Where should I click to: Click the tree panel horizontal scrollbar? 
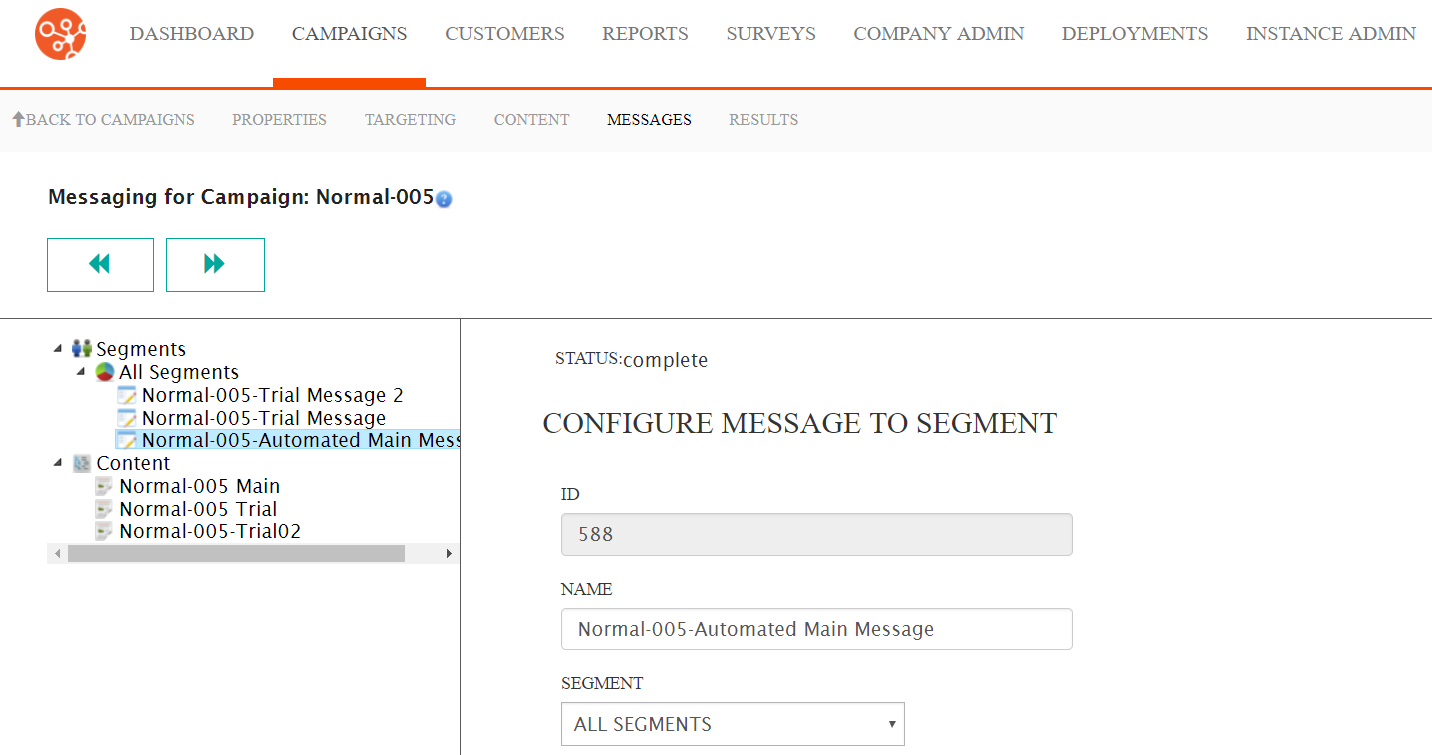(236, 553)
